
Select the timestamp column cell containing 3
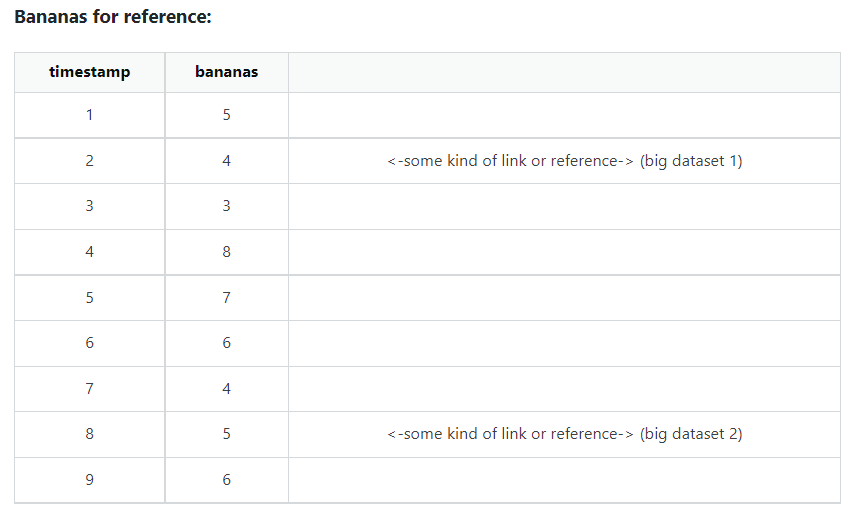click(x=89, y=206)
